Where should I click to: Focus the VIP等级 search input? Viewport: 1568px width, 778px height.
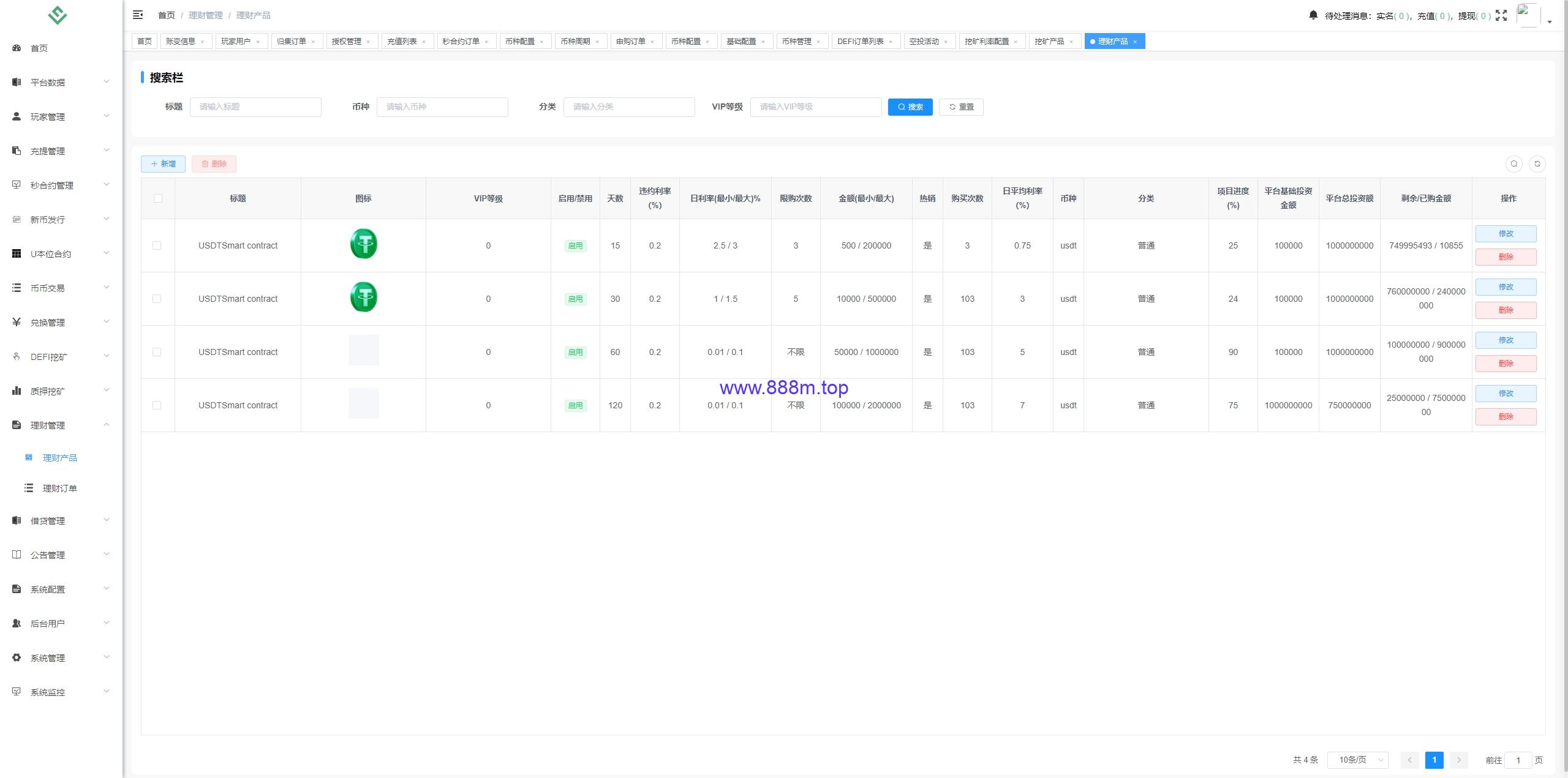[x=816, y=107]
